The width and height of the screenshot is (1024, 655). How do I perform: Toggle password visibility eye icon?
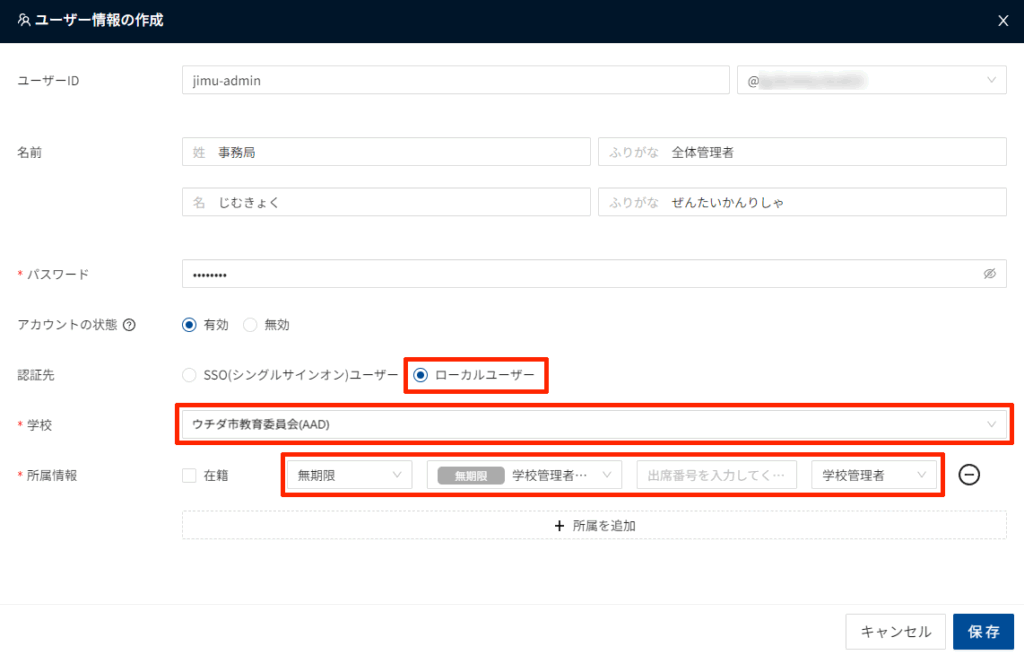click(989, 274)
